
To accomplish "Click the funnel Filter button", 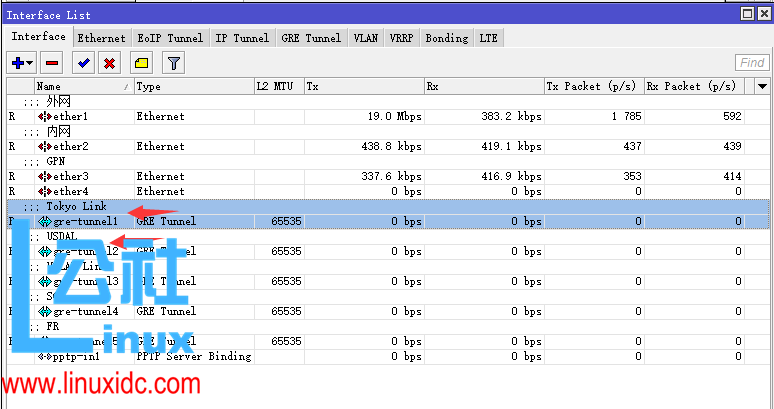I will pos(173,63).
